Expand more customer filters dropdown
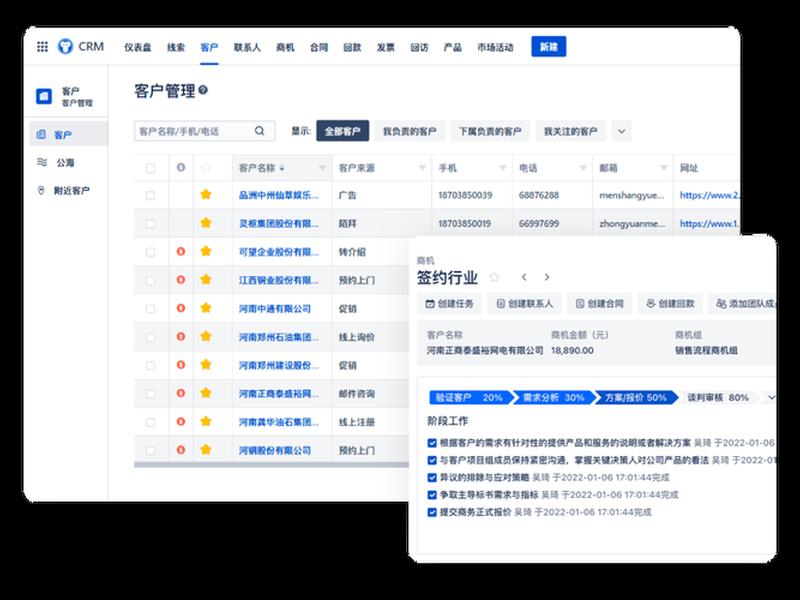This screenshot has height=600, width=800. click(621, 131)
